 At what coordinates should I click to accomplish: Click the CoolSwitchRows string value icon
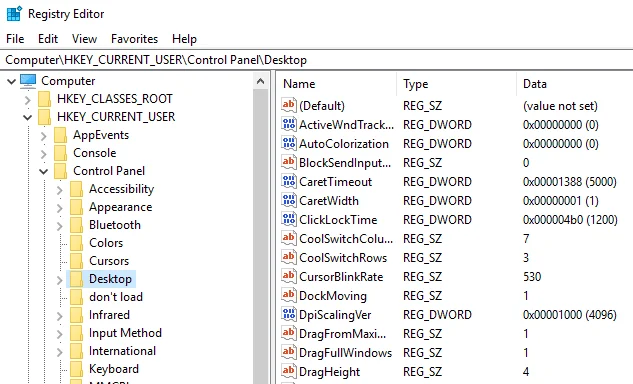(289, 257)
